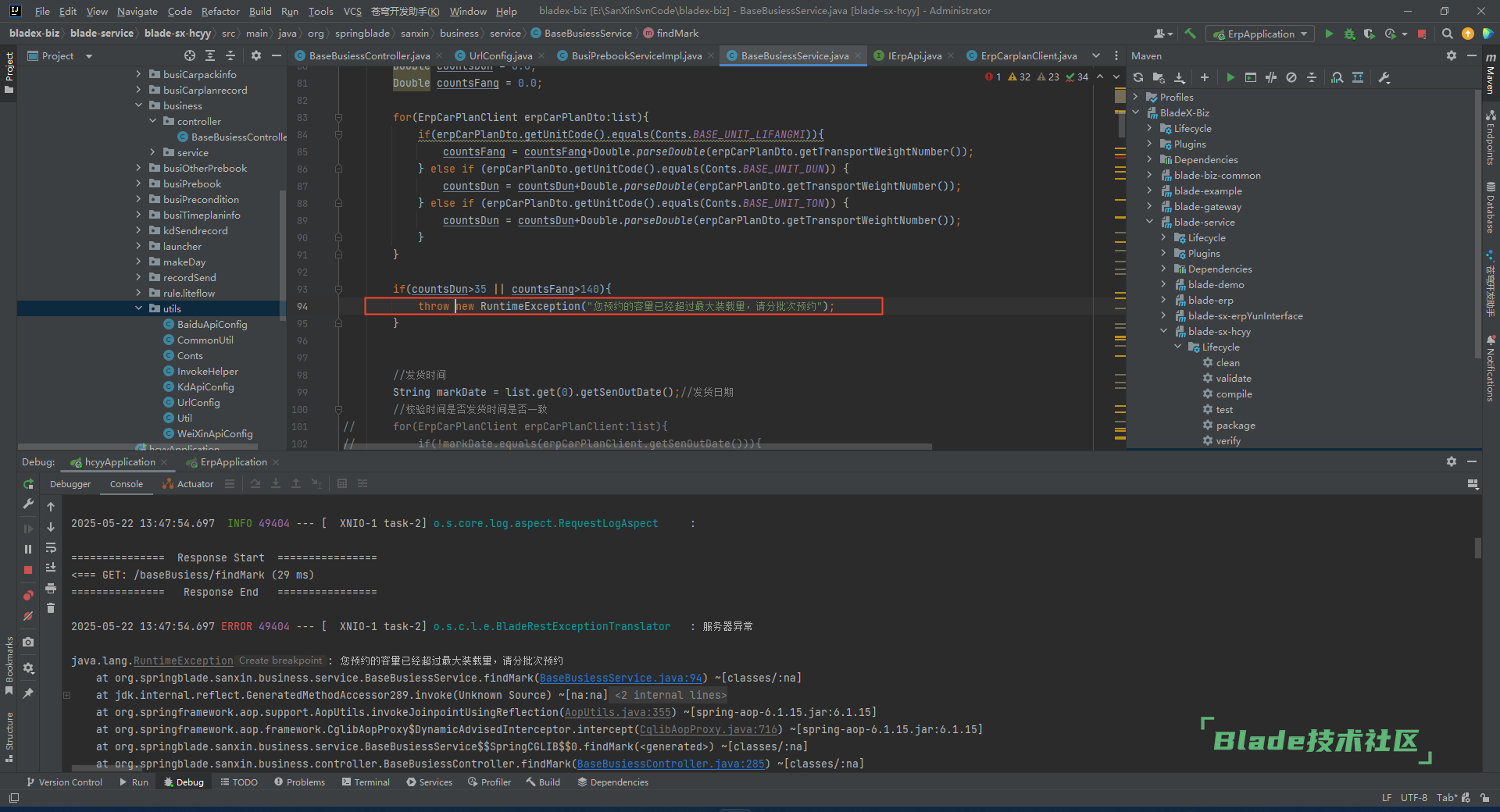Click console vertical scrollbar thumb
This screenshot has height=812, width=1500.
1477,547
